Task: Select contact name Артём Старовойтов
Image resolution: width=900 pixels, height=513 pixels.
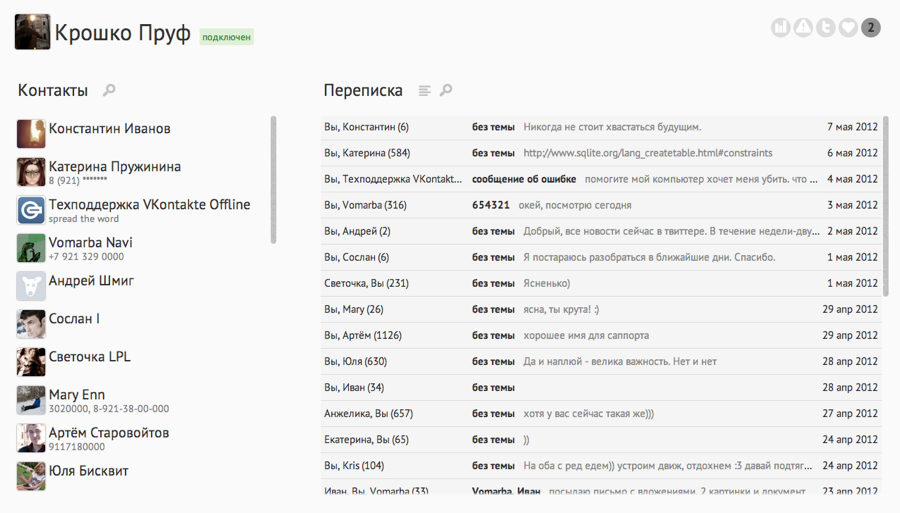Action: (109, 433)
